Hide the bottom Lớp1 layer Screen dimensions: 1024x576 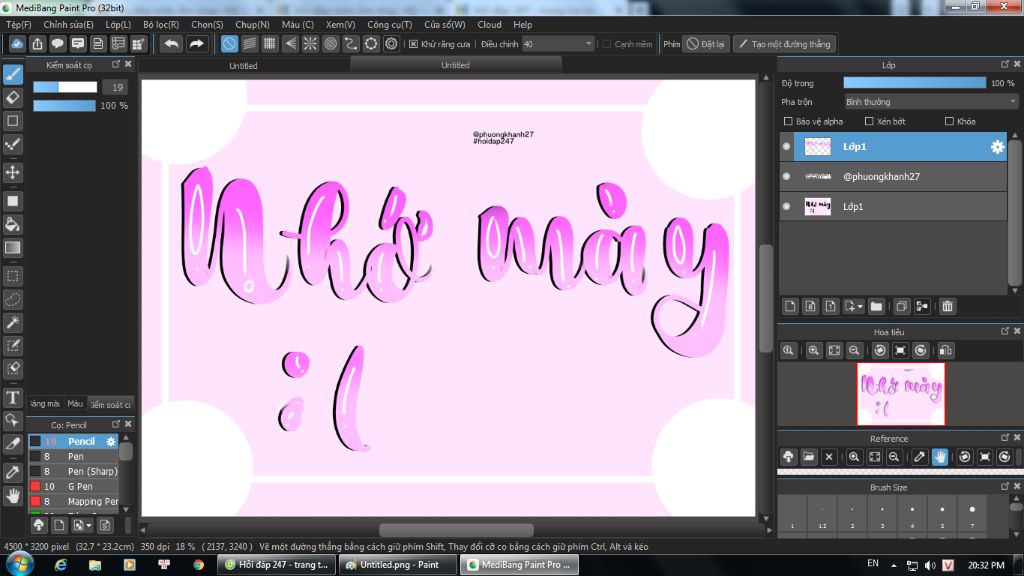[786, 206]
